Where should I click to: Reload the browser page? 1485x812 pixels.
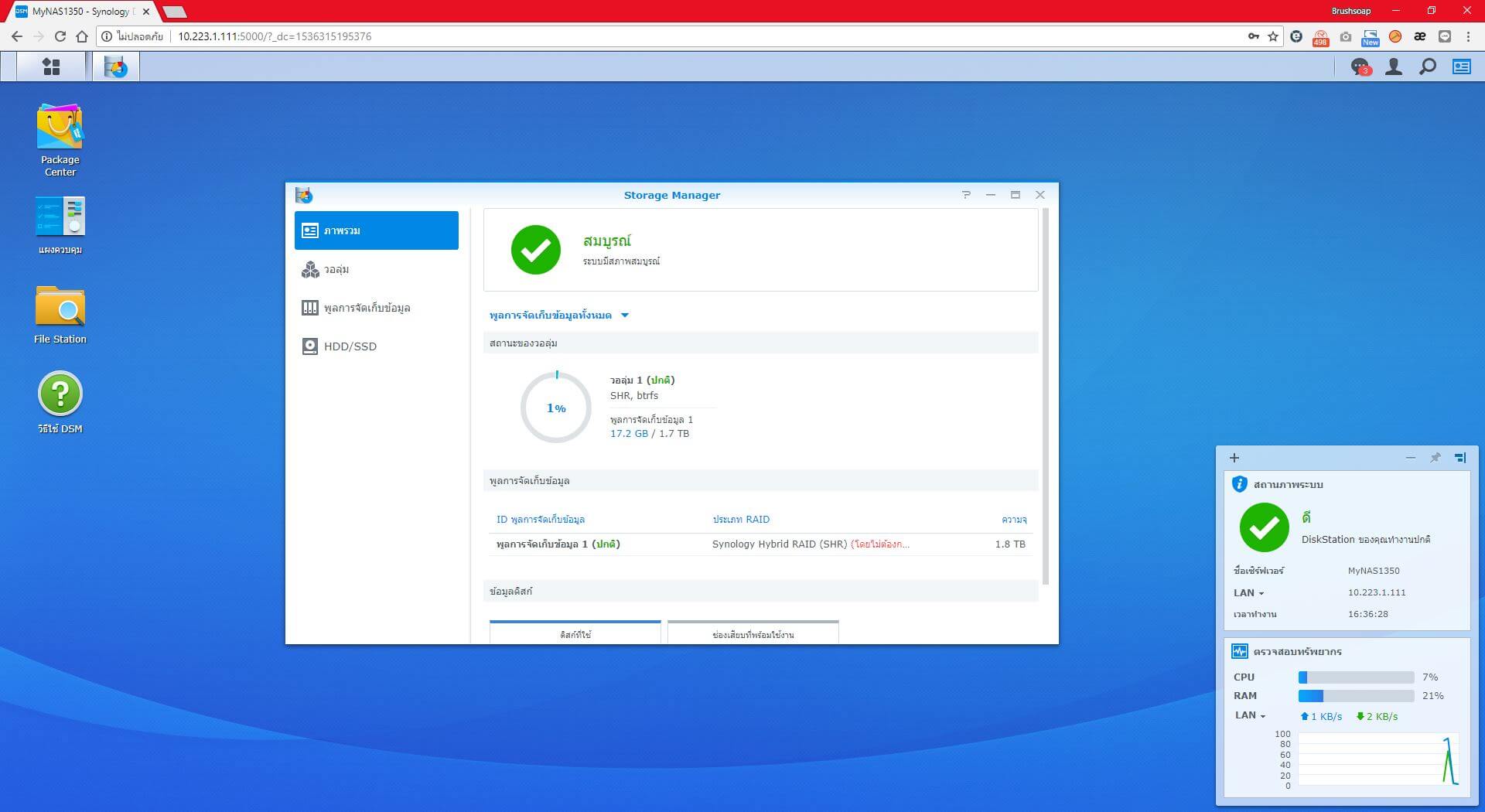click(60, 36)
